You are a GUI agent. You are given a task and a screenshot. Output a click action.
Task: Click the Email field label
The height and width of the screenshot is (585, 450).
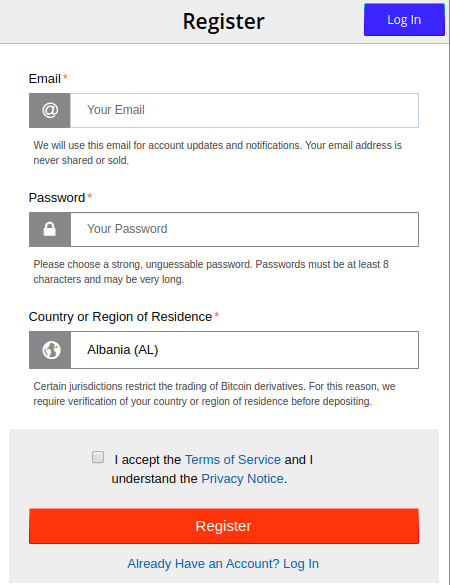pyautogui.click(x=45, y=79)
